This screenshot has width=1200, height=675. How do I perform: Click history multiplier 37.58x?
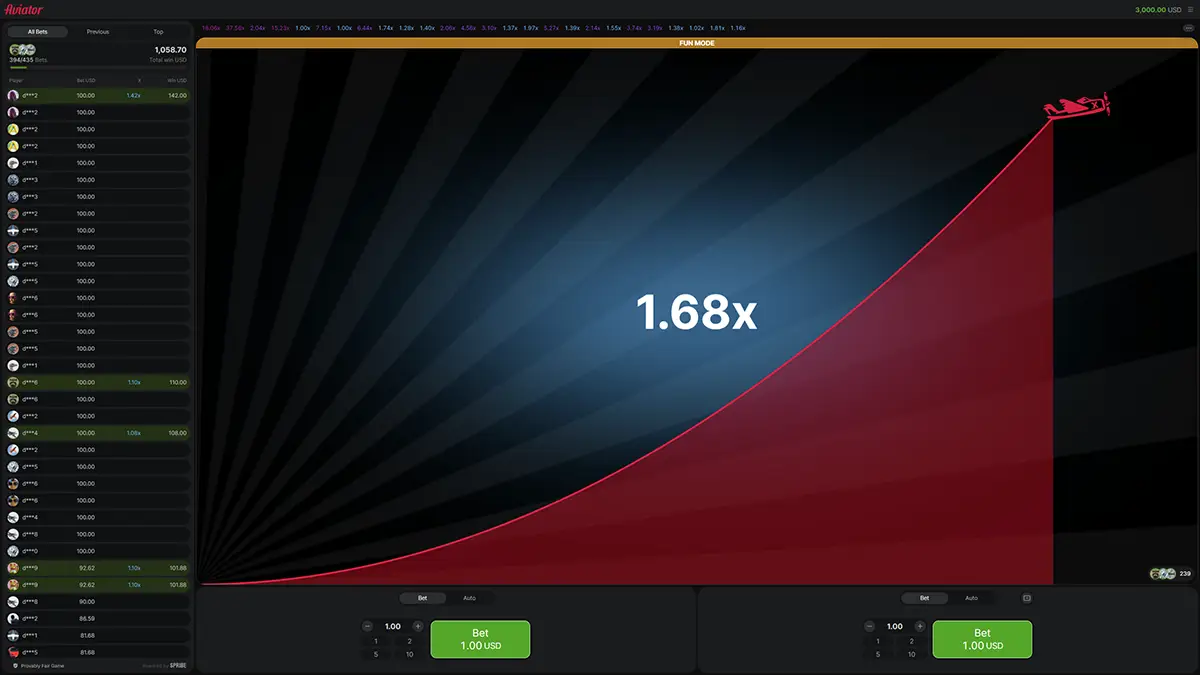click(235, 28)
